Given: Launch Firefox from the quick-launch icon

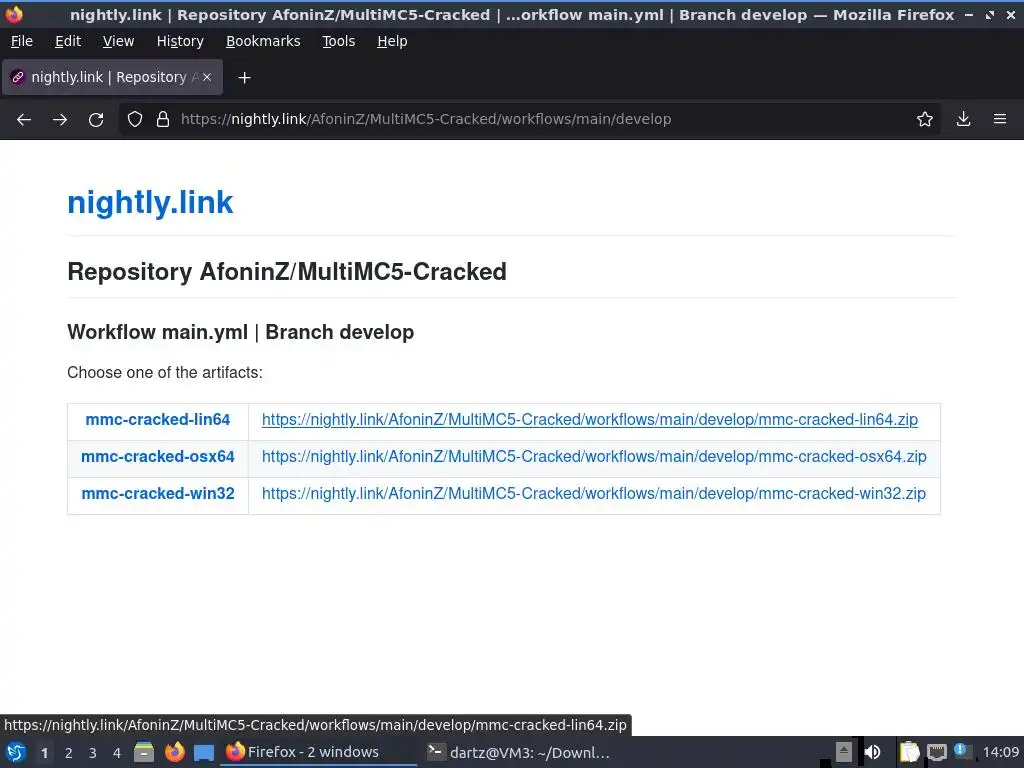Looking at the screenshot, I should pyautogui.click(x=174, y=752).
